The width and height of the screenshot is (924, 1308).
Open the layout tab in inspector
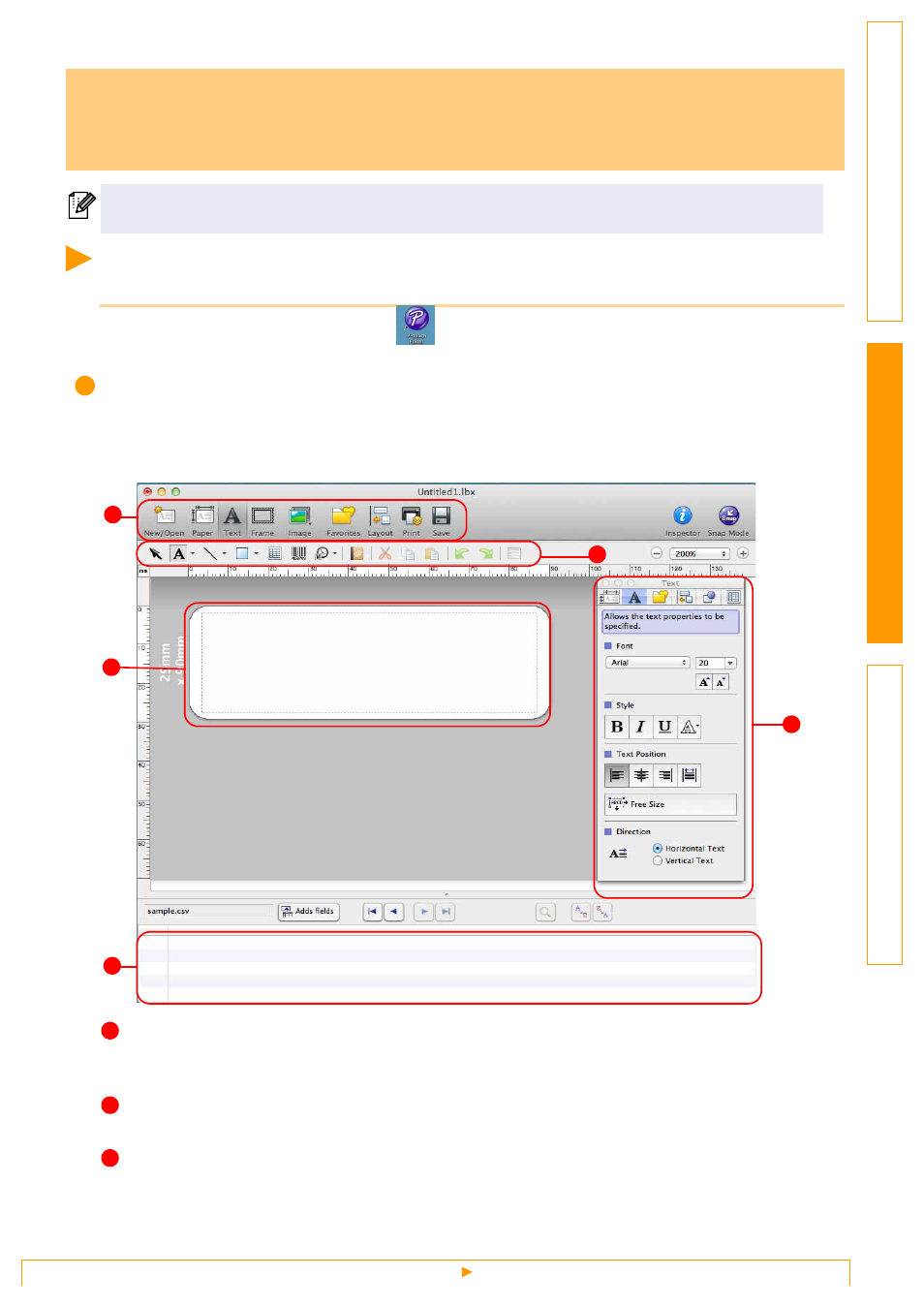[685, 597]
